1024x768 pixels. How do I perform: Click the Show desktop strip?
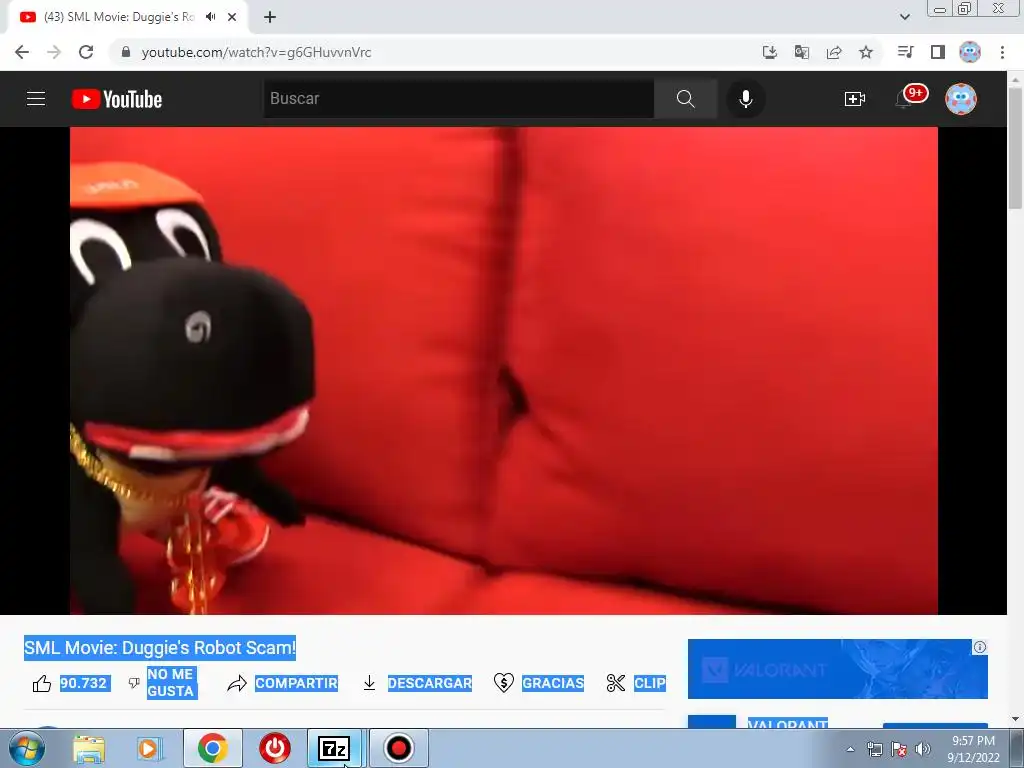pyautogui.click(x=1017, y=748)
